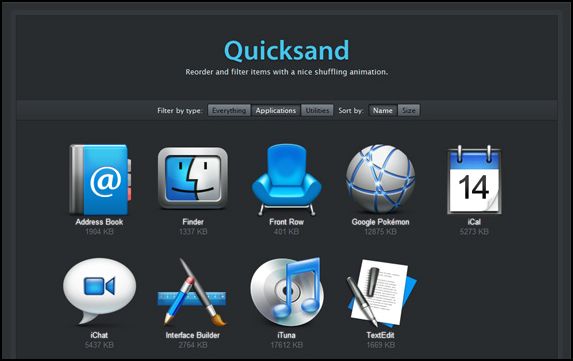Click the "iChat" label text
This screenshot has width=573, height=361.
pyautogui.click(x=99, y=335)
